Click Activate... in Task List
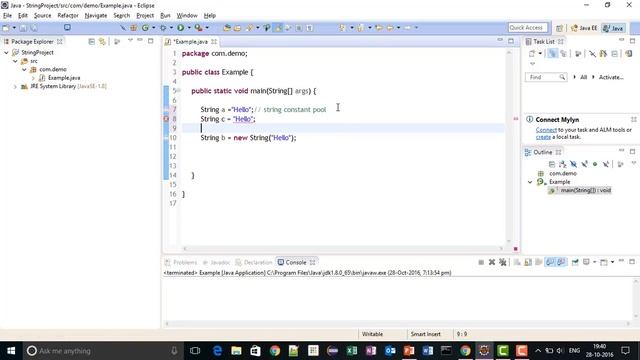Viewport: 640px width, 360px height. coord(611,77)
